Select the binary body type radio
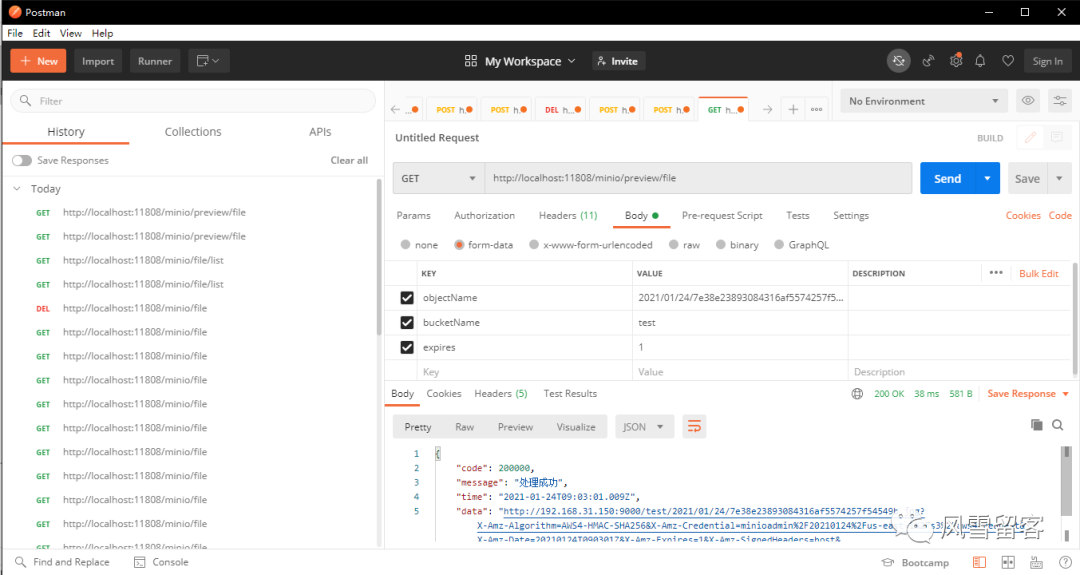 click(x=720, y=244)
